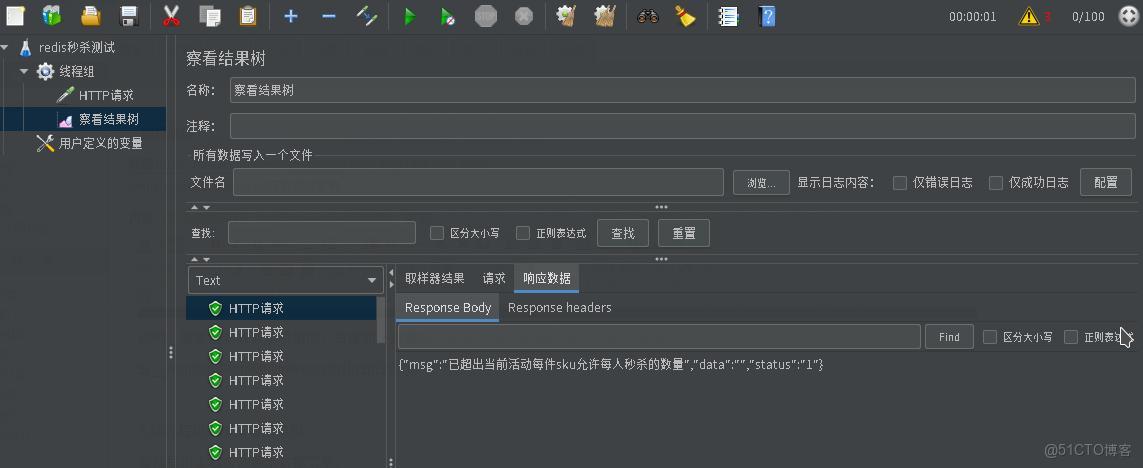1143x468 pixels.
Task: Clear all results with double broom icon
Action: click(604, 15)
